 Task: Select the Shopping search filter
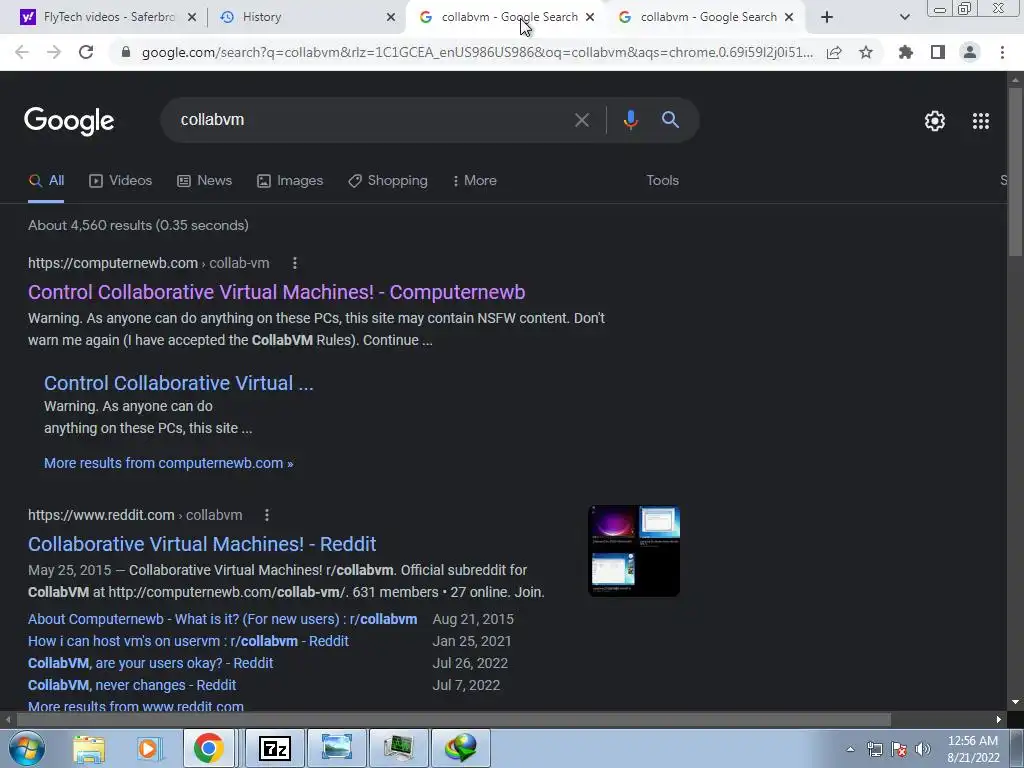388,181
